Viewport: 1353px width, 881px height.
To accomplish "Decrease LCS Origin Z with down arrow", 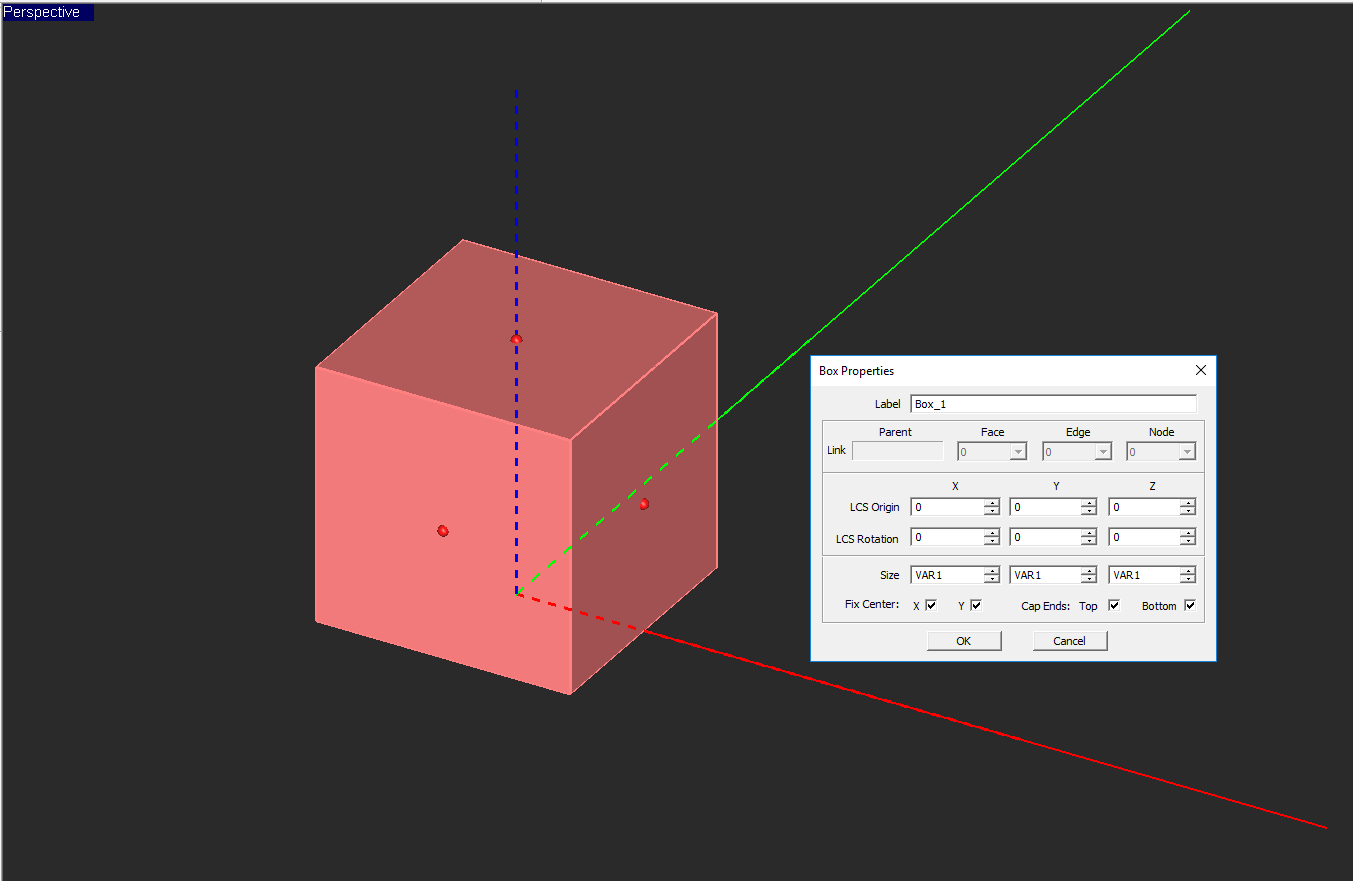I will click(x=1187, y=512).
